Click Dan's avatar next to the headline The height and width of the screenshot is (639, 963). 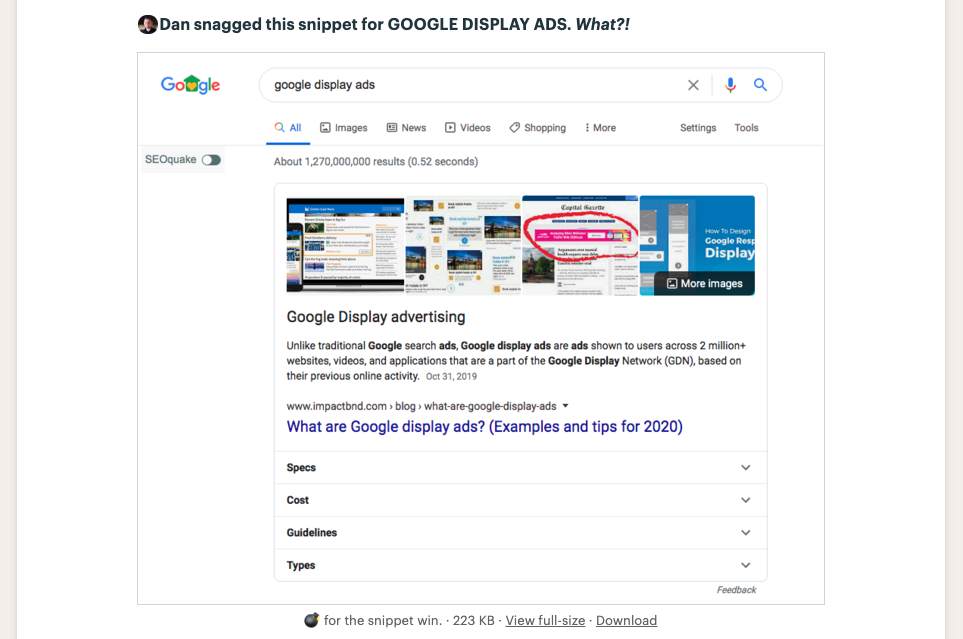coord(147,23)
